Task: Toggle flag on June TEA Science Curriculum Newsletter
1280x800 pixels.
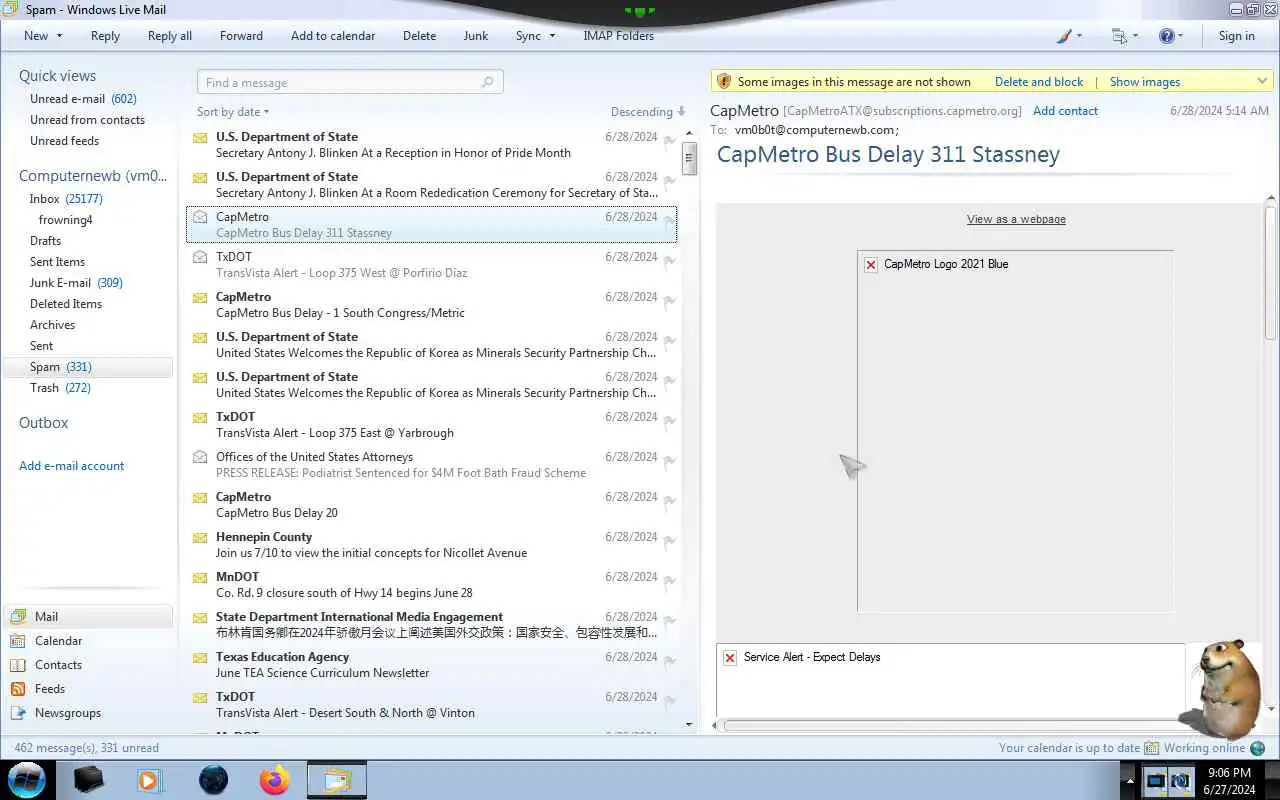Action: pos(669,661)
